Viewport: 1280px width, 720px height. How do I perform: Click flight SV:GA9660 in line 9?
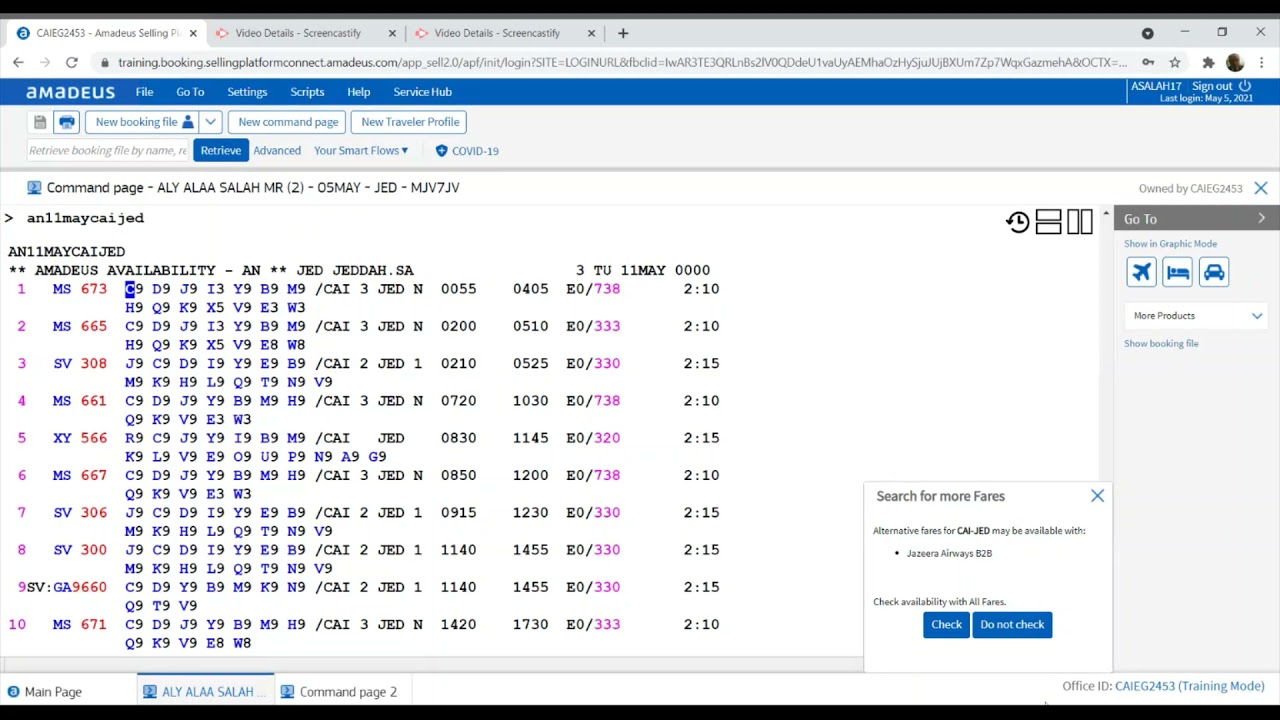click(66, 587)
